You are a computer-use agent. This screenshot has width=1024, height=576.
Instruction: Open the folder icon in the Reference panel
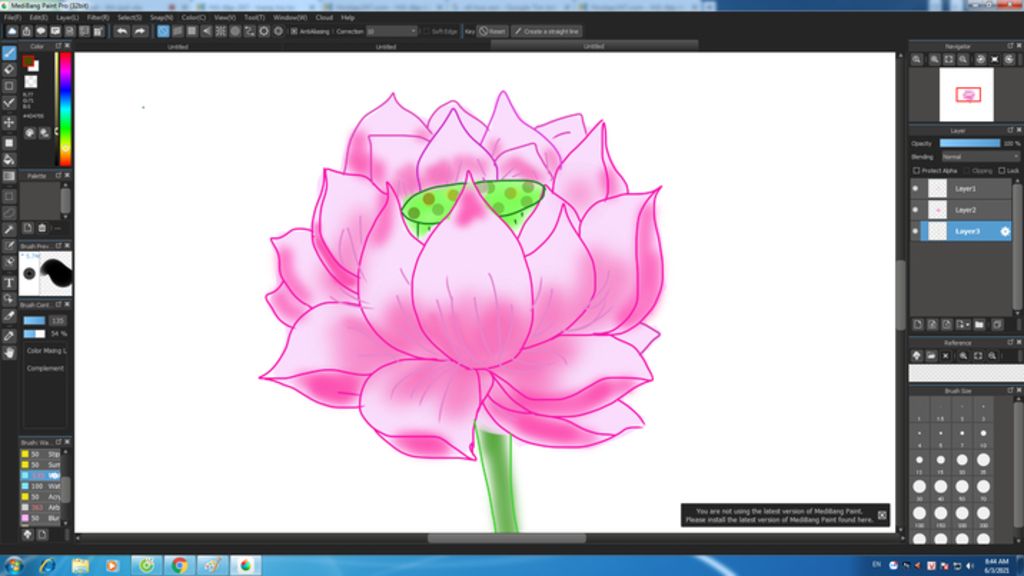931,356
